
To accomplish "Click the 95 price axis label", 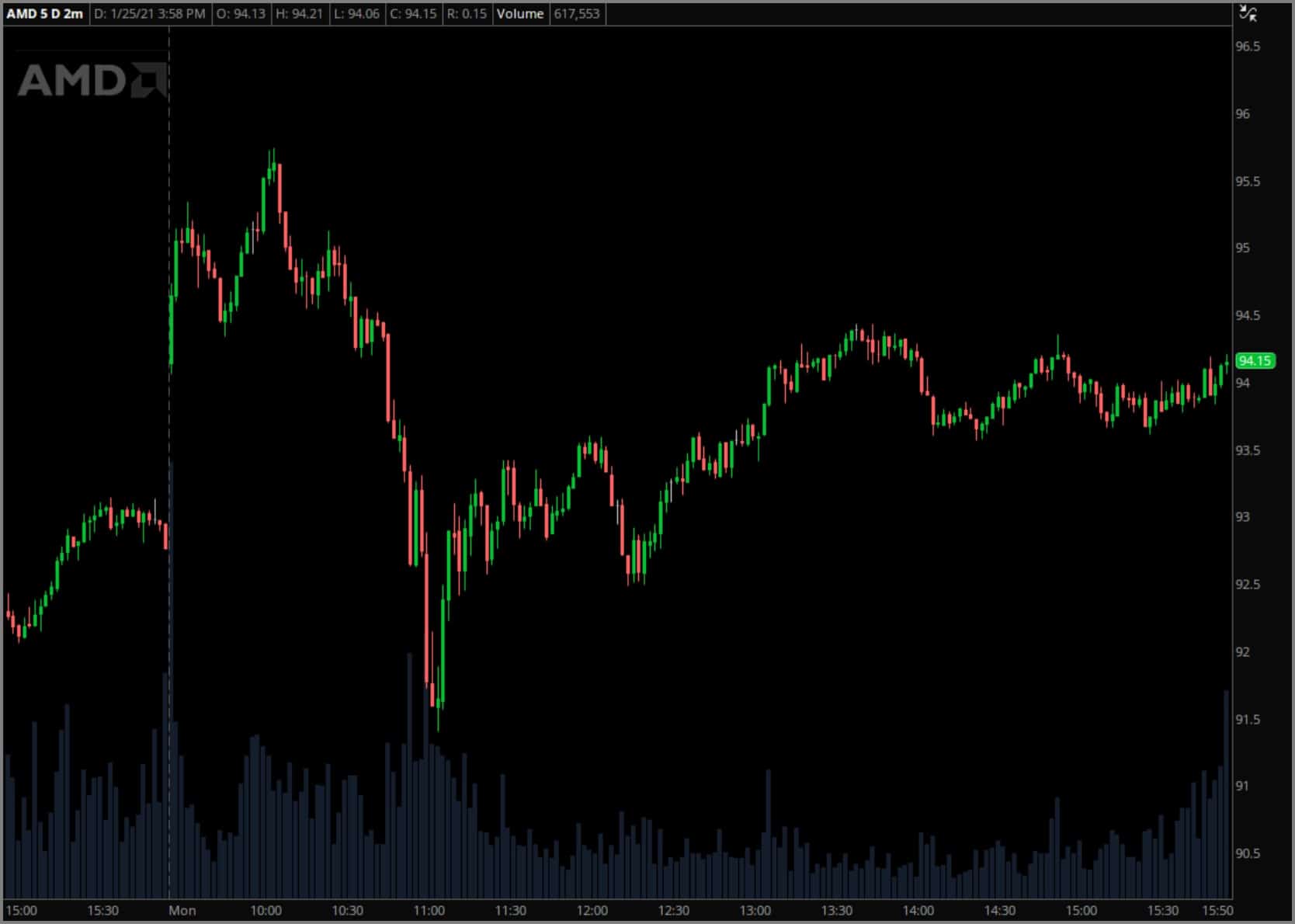I will (x=1243, y=248).
